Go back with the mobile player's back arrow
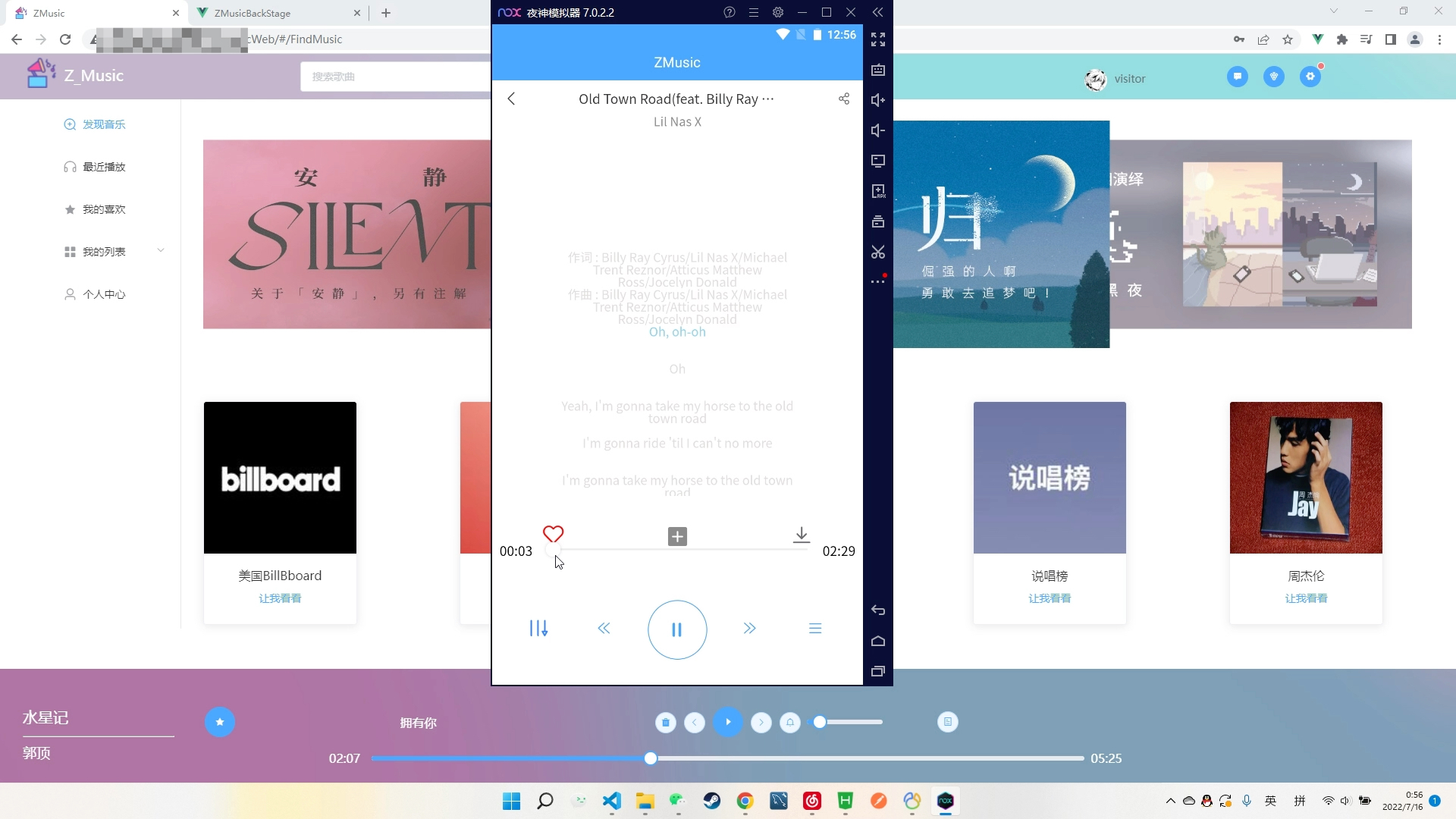 coord(511,99)
